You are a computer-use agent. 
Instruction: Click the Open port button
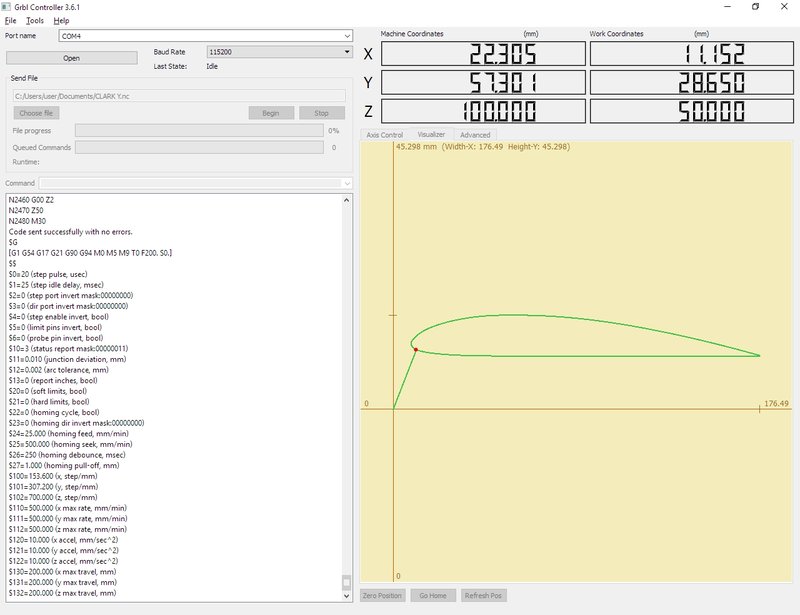[71, 58]
